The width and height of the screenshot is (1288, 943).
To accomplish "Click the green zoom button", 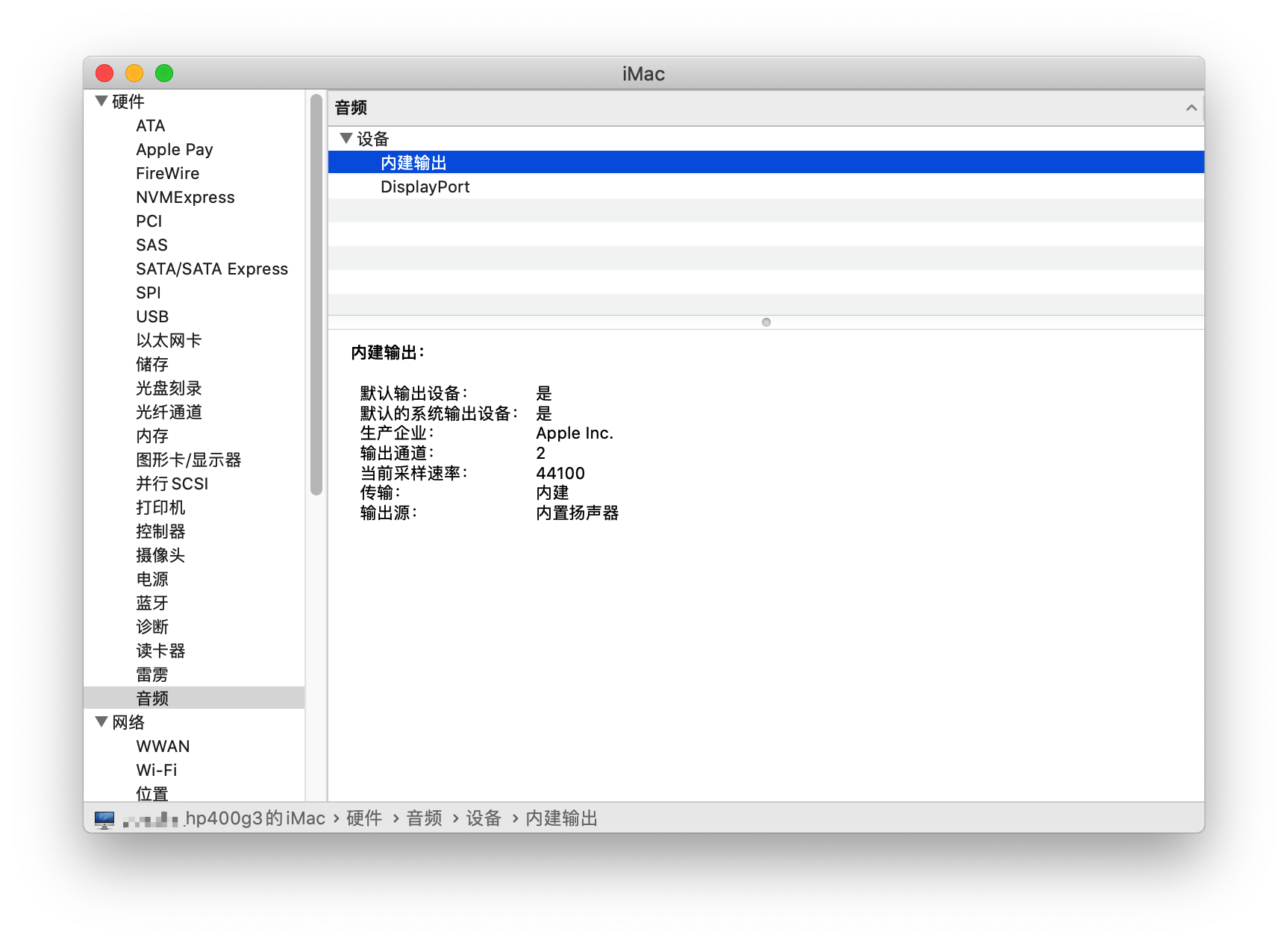I will [x=164, y=73].
